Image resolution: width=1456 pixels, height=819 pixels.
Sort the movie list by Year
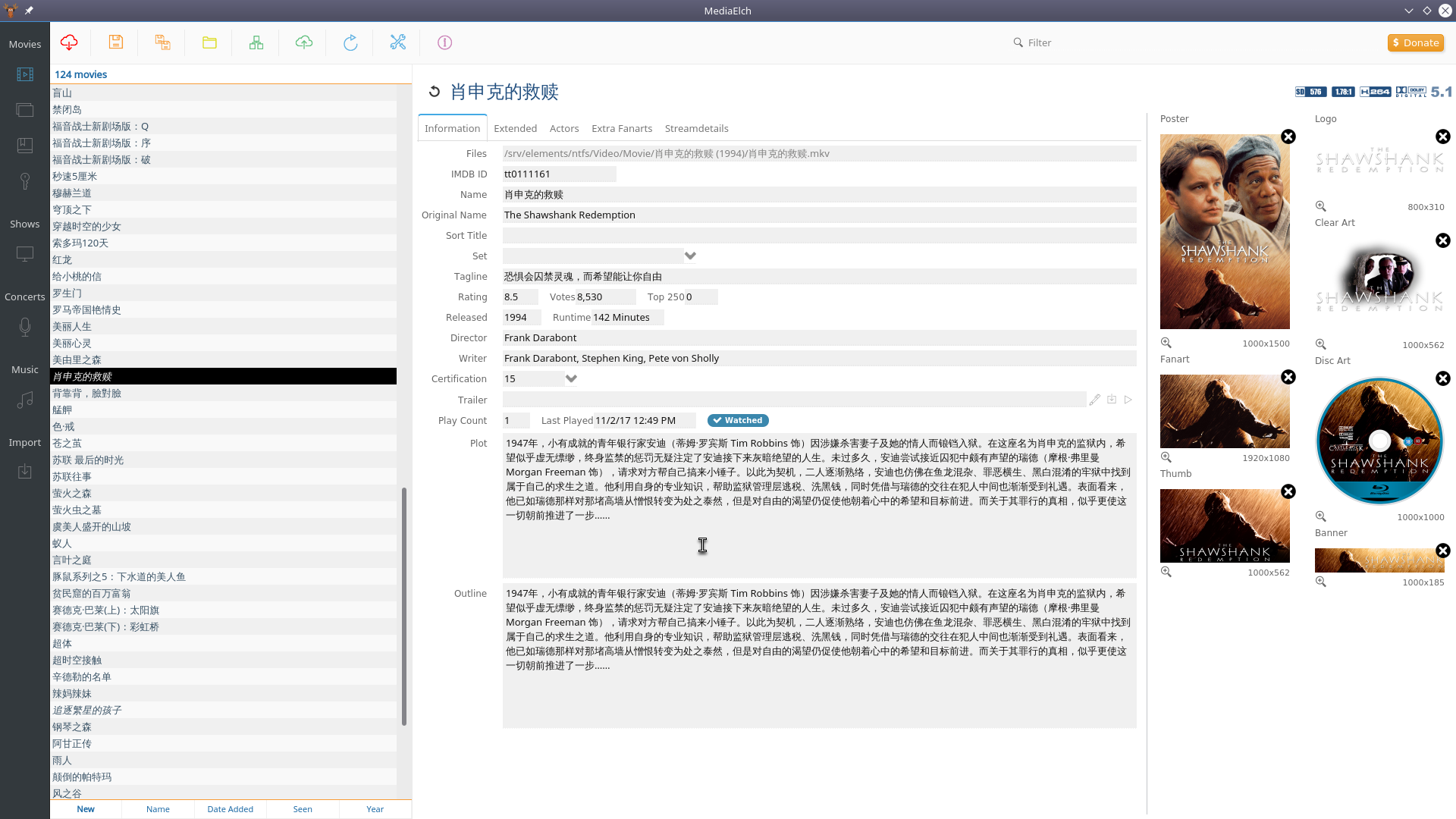375,809
